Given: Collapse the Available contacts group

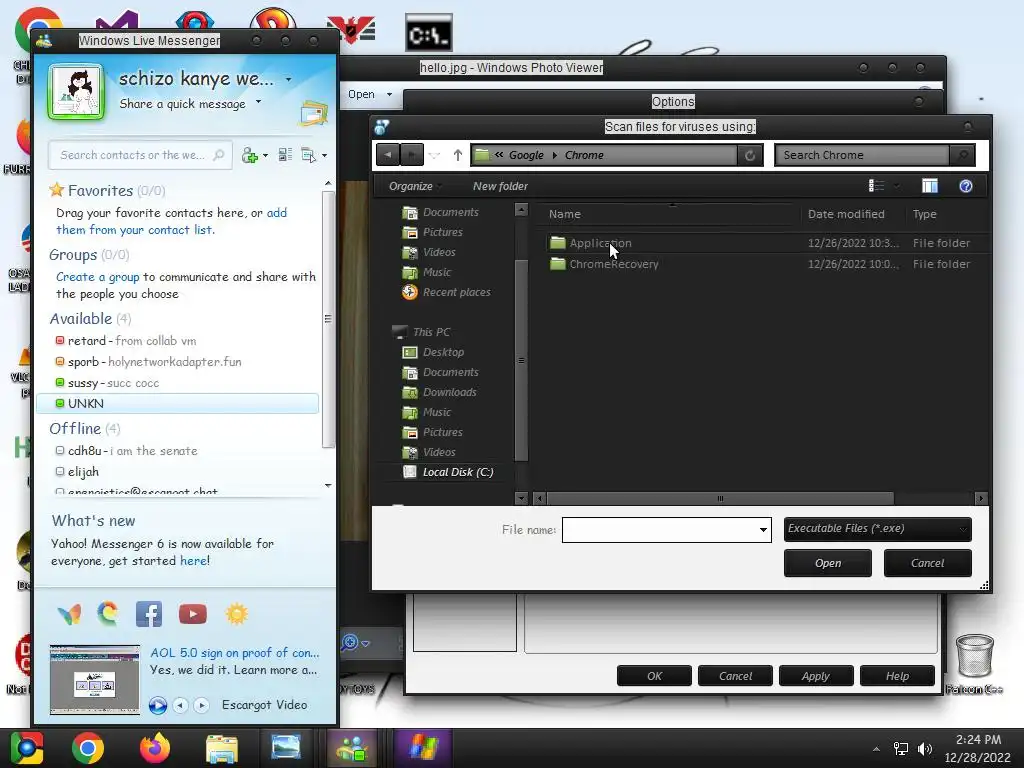Looking at the screenshot, I should 80,319.
